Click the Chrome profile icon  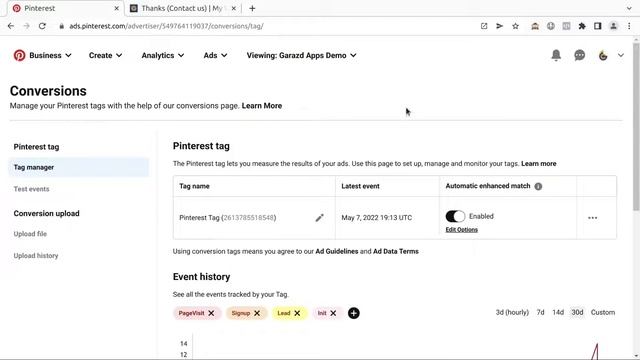(613, 26)
